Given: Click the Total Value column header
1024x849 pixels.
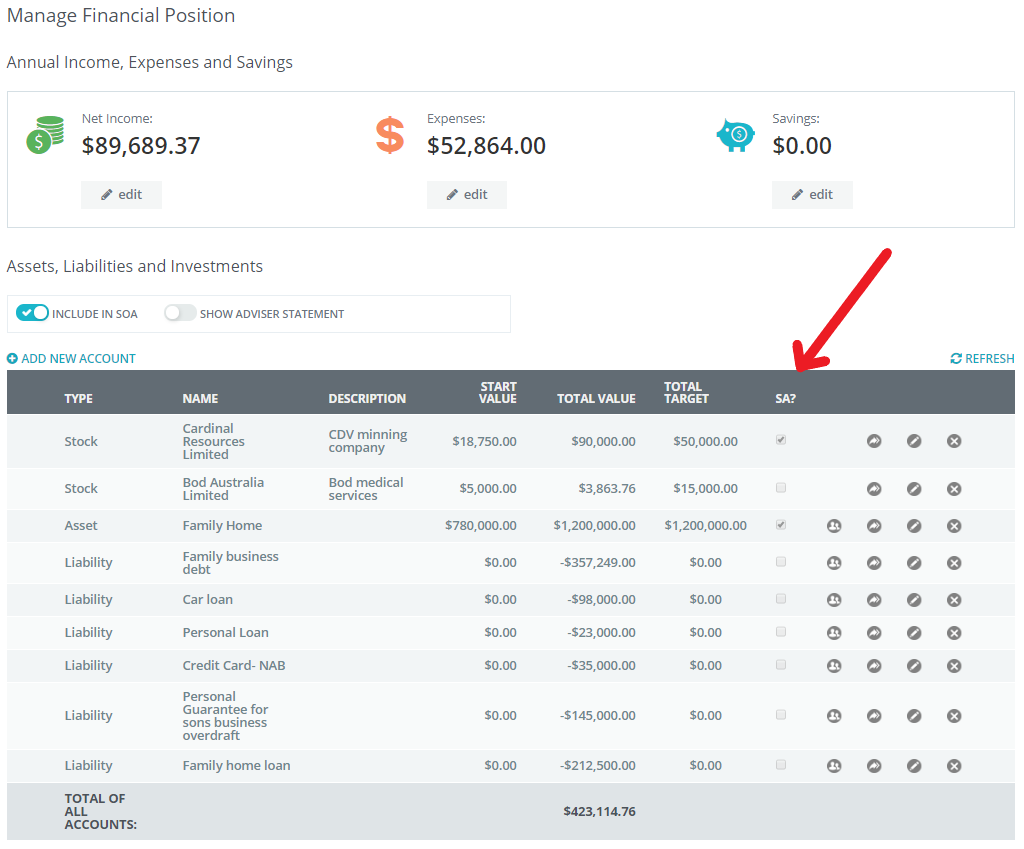Looking at the screenshot, I should (596, 398).
